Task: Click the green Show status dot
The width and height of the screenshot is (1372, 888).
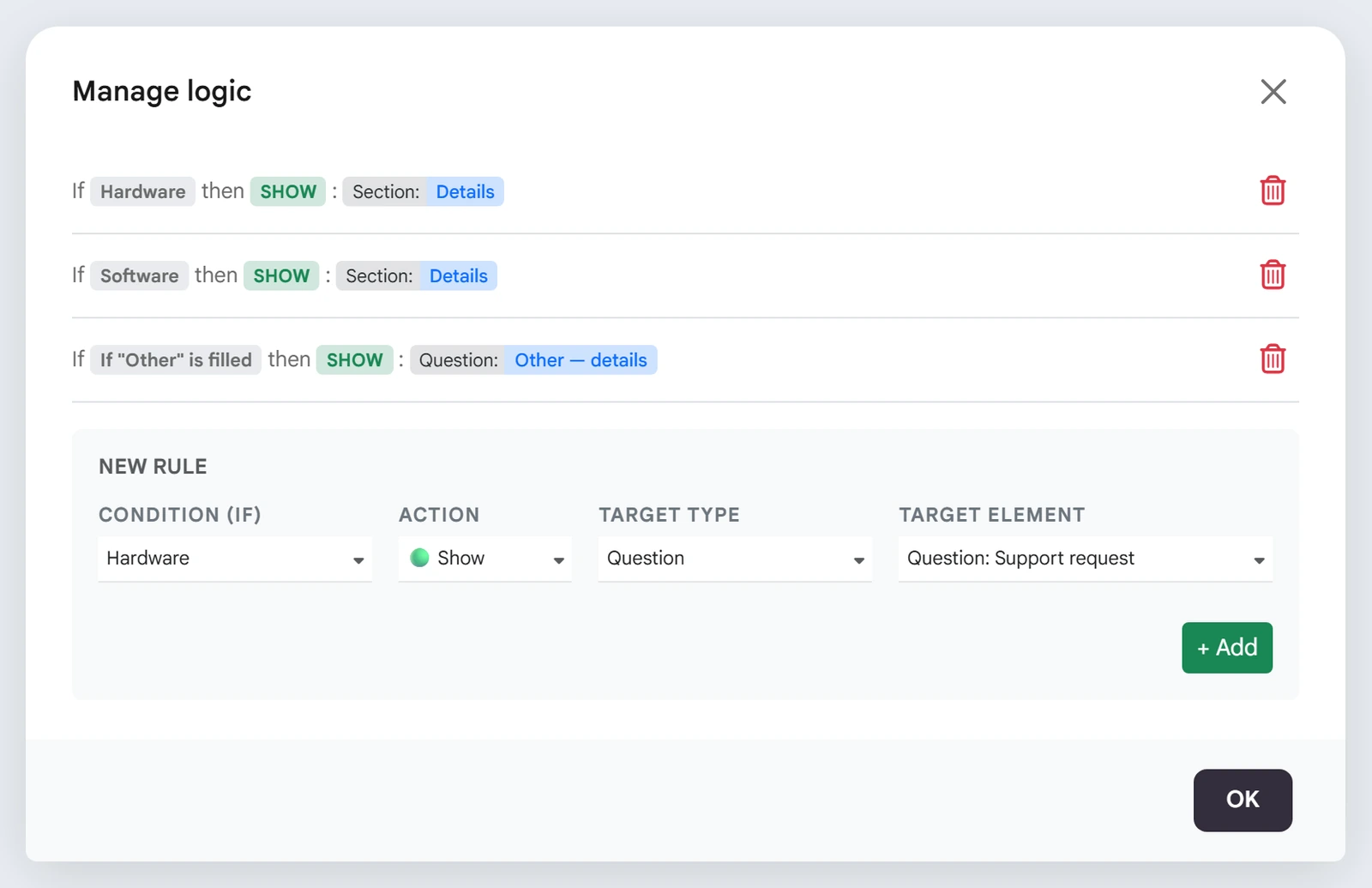Action: 419,558
